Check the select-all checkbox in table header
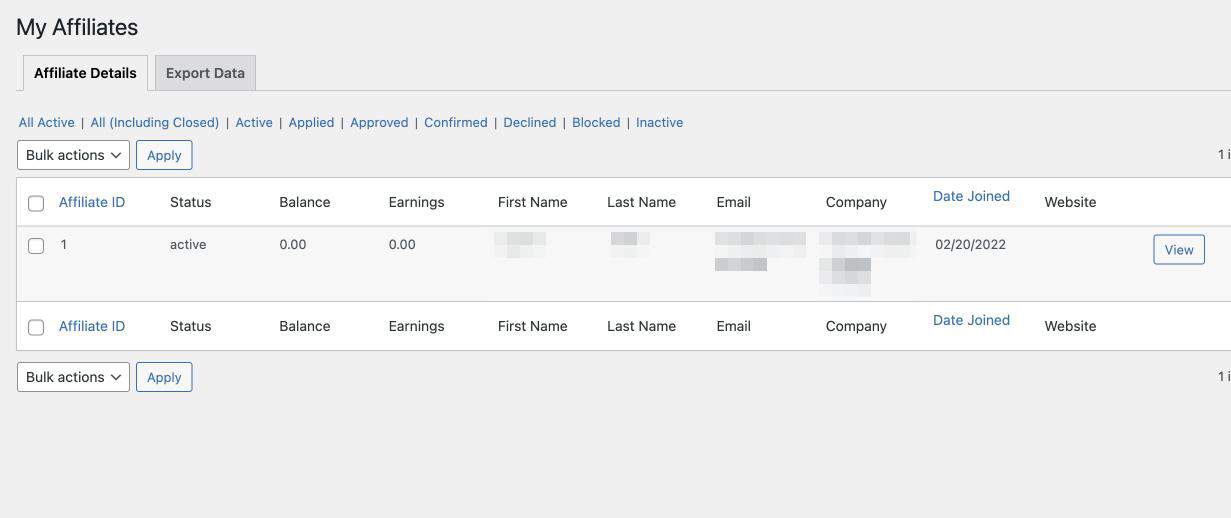The image size is (1231, 518). [36, 203]
